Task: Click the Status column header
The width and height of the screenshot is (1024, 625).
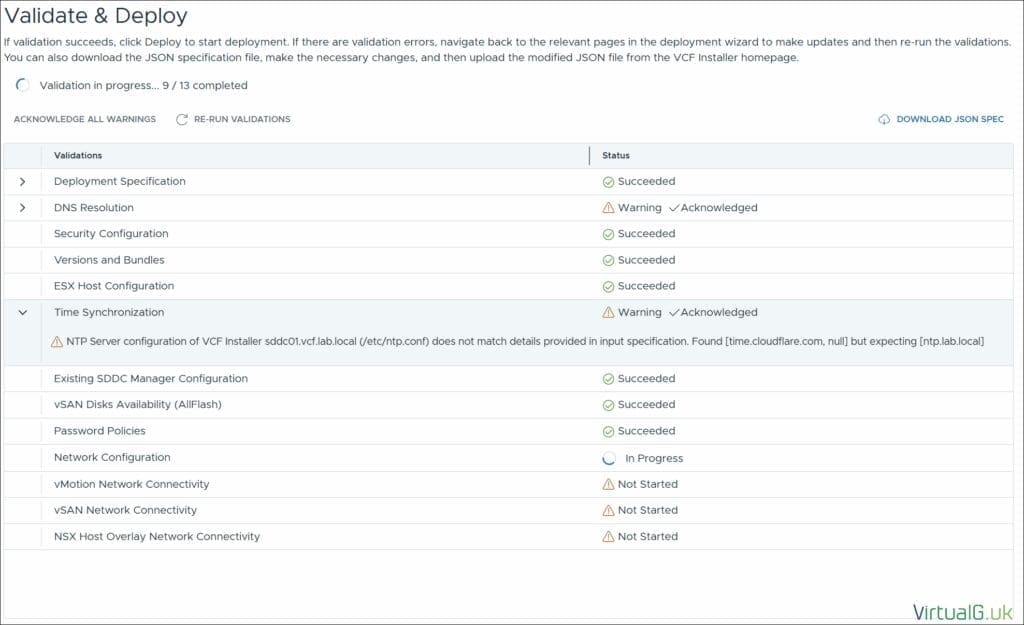Action: 616,156
